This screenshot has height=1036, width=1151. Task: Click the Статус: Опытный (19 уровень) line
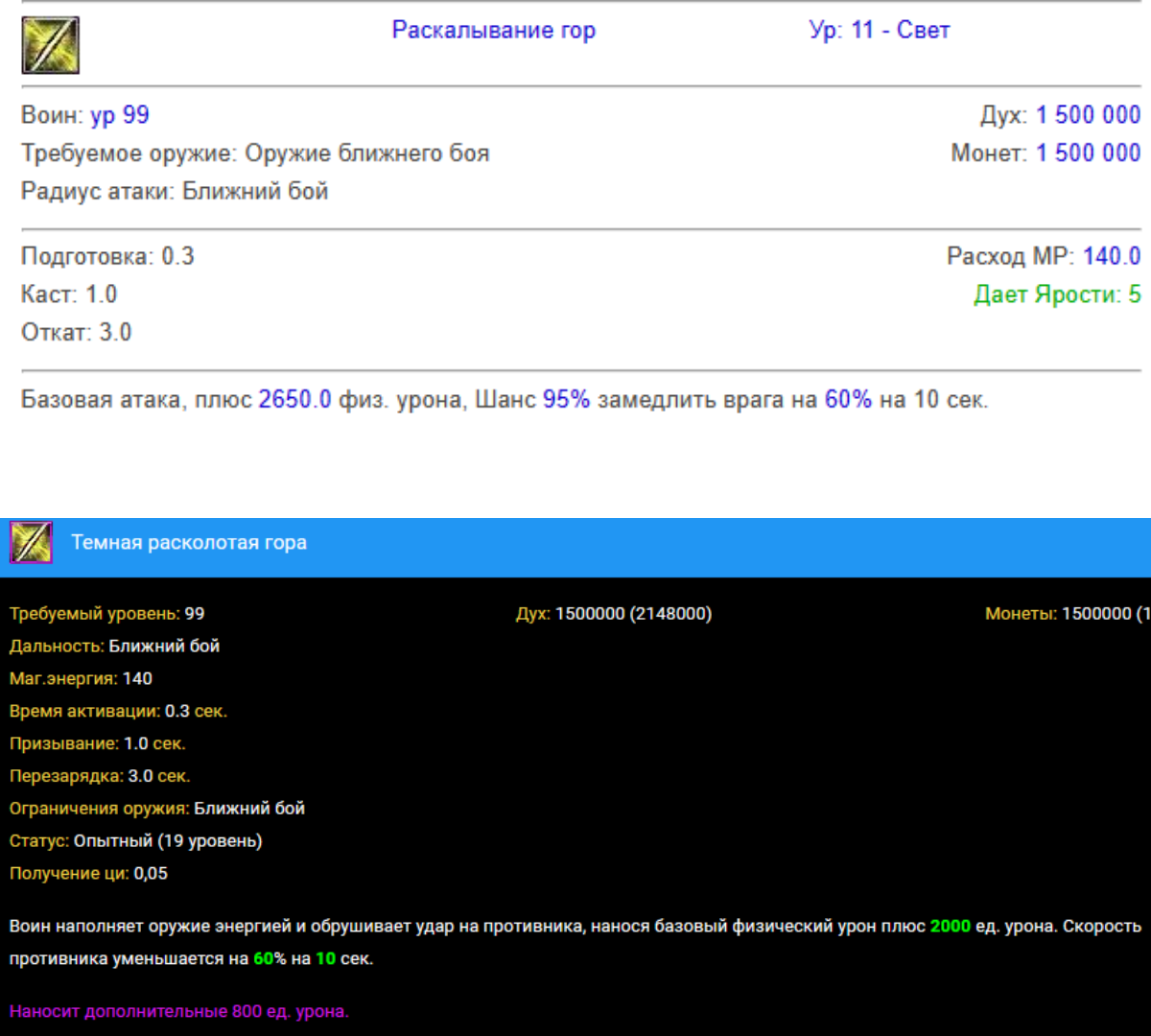[135, 841]
